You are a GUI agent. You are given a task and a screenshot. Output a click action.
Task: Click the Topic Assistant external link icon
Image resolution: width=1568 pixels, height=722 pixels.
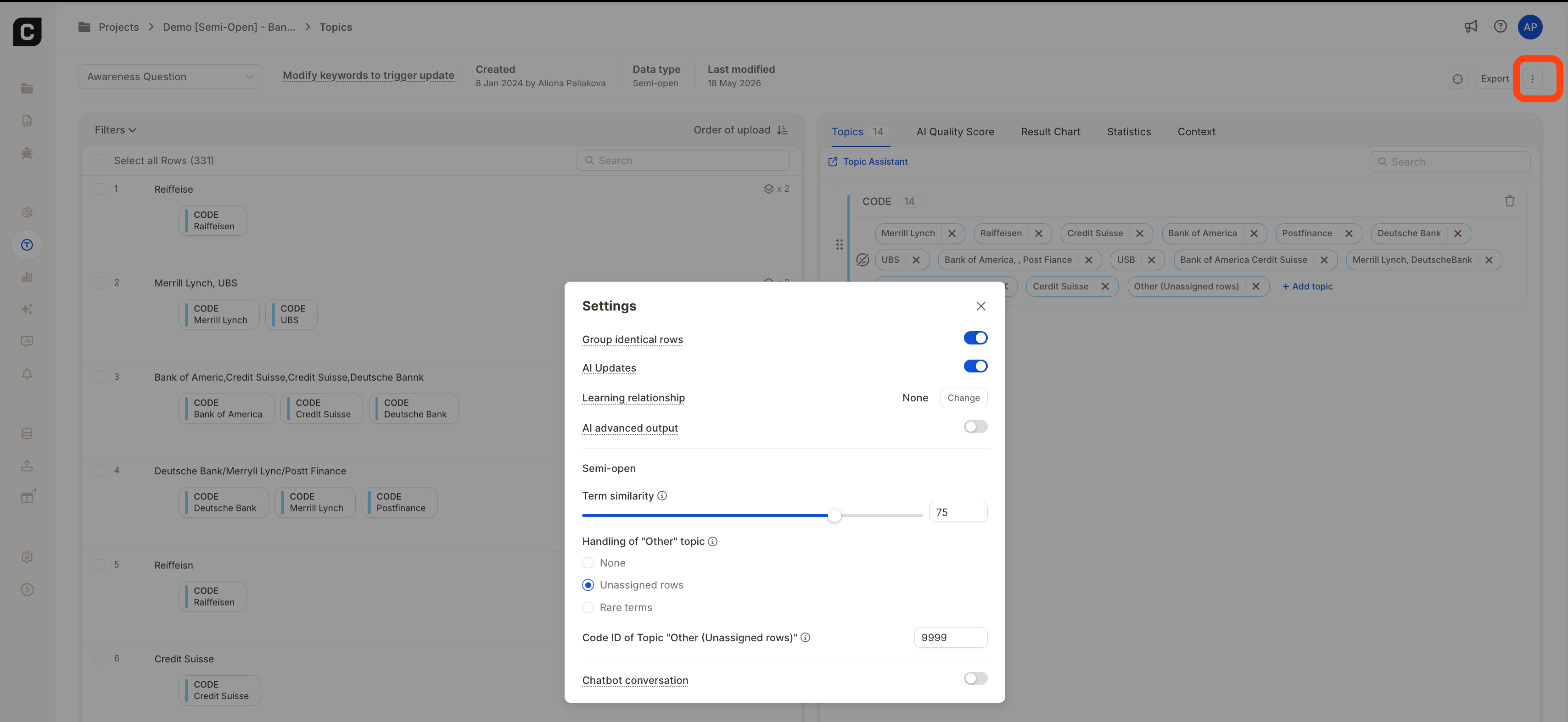click(833, 162)
